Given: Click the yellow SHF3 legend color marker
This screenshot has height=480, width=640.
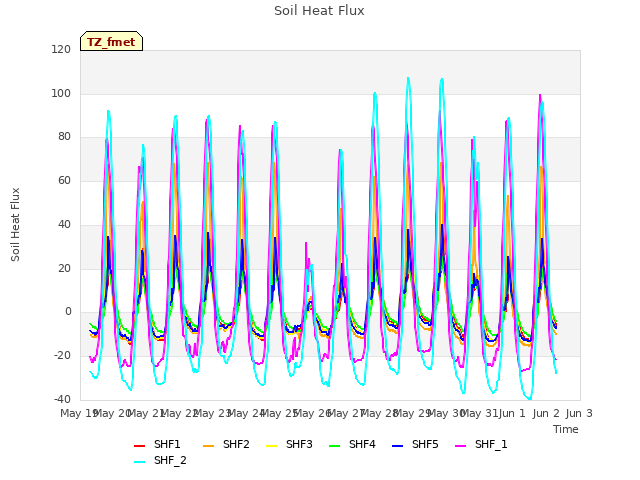Looking at the screenshot, I should [271, 446].
